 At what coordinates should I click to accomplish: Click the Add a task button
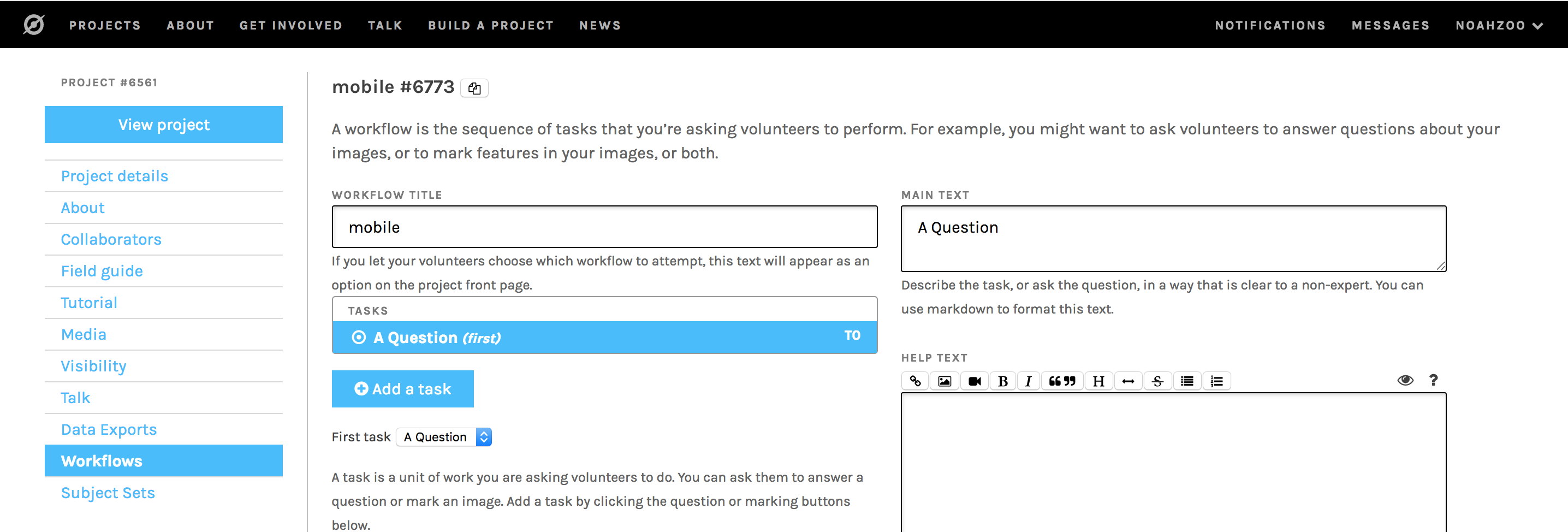pyautogui.click(x=402, y=389)
